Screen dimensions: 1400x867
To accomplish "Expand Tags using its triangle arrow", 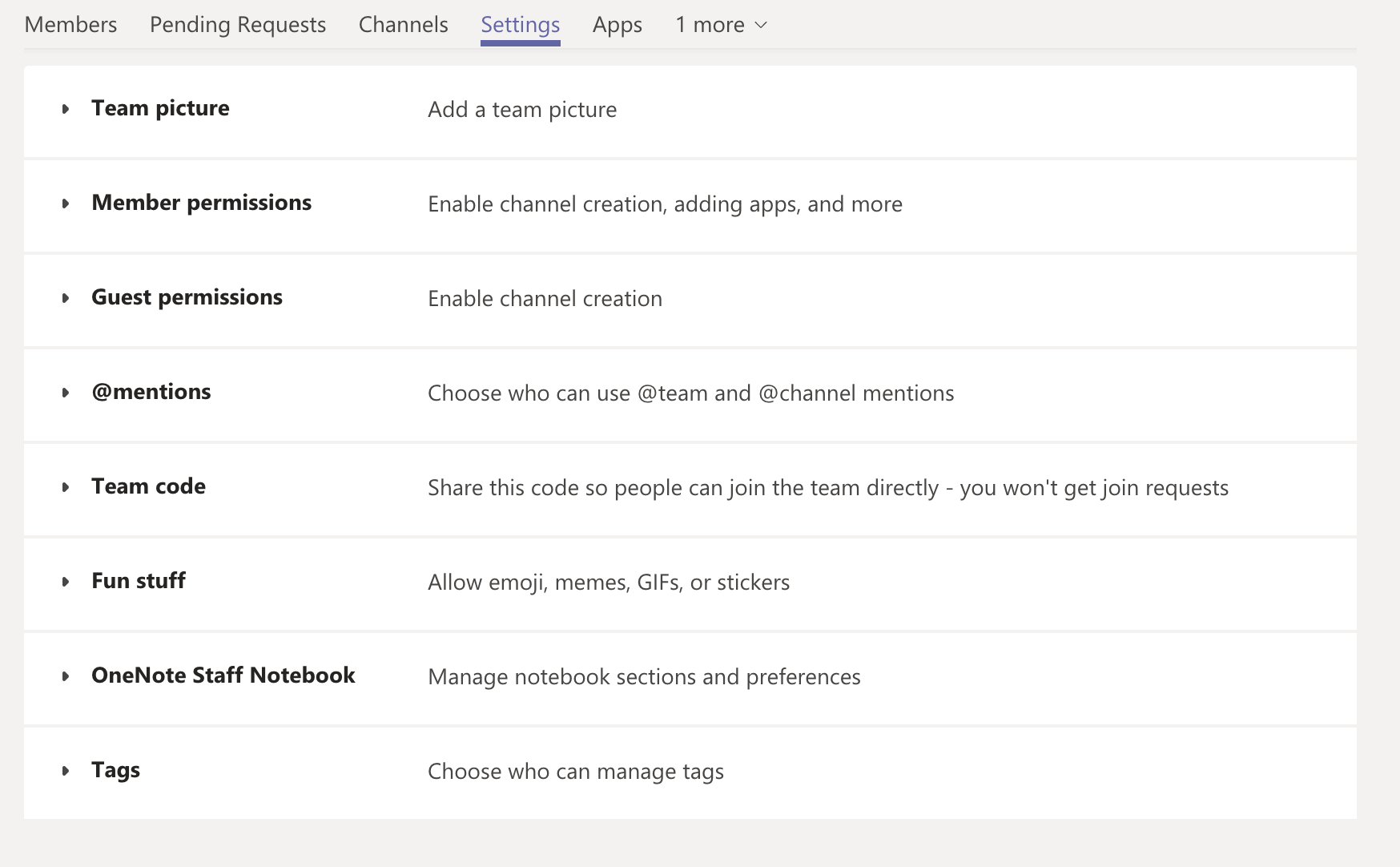I will tap(66, 771).
